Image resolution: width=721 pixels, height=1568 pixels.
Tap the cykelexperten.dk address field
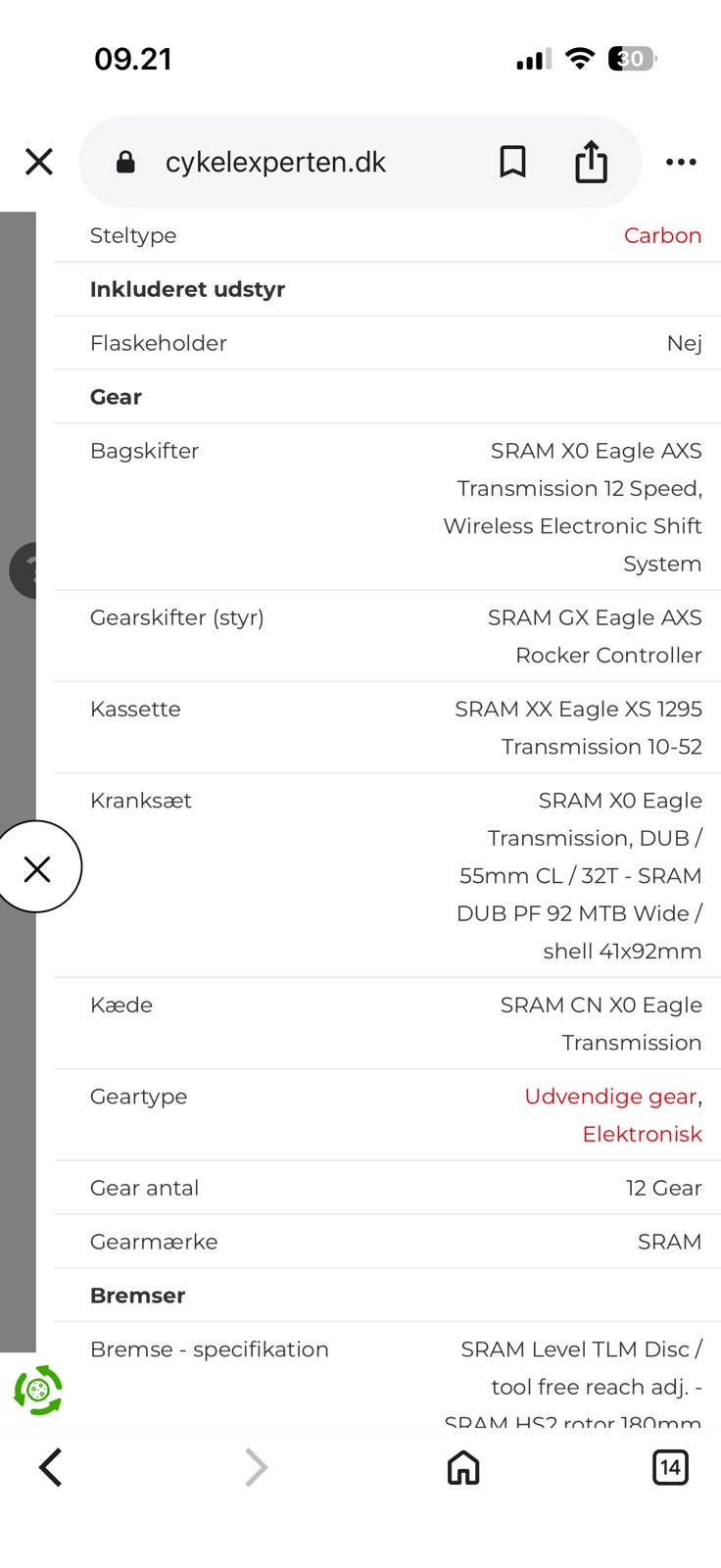click(275, 162)
